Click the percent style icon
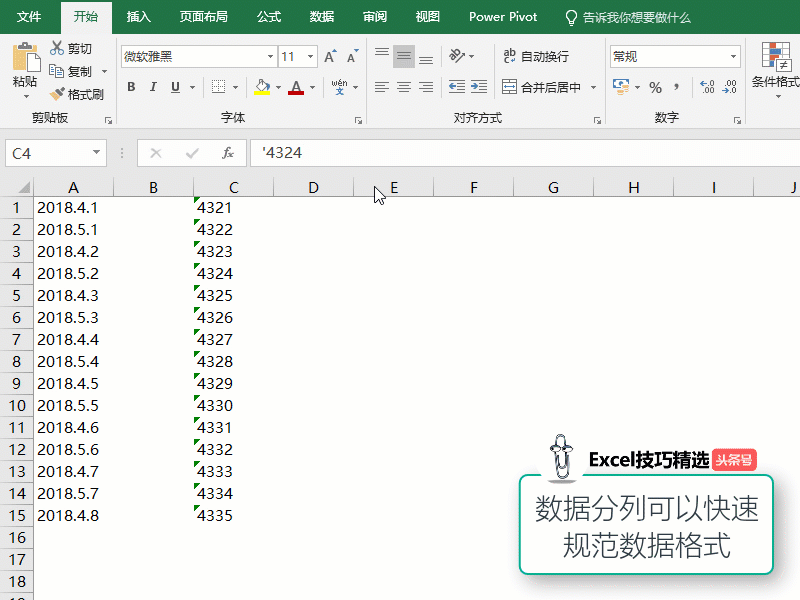The height and width of the screenshot is (600, 800). pos(656,87)
